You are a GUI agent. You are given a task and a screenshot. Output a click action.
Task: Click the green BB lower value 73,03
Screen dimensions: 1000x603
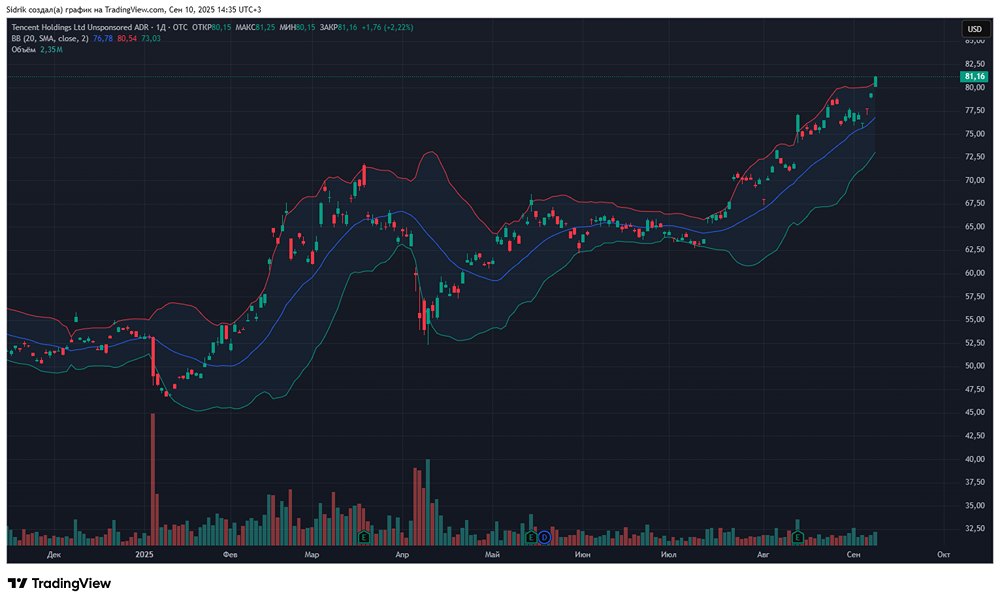pyautogui.click(x=151, y=38)
